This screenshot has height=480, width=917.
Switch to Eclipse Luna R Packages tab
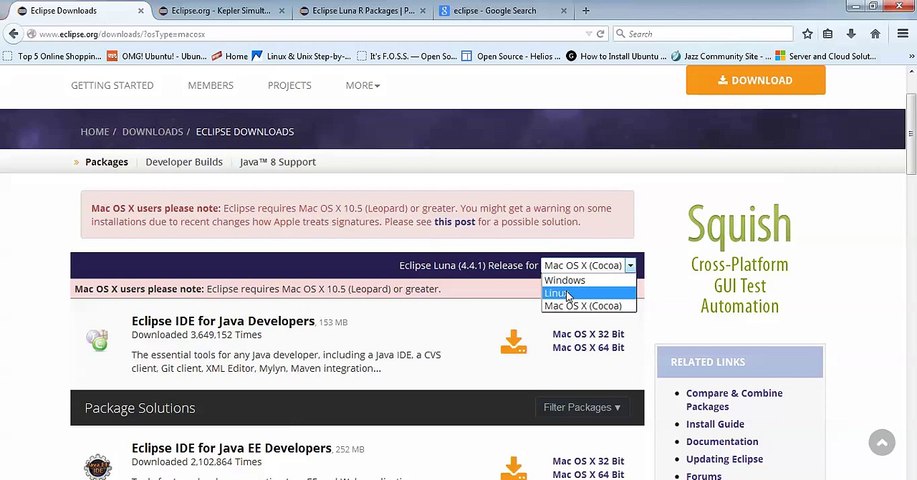click(363, 11)
